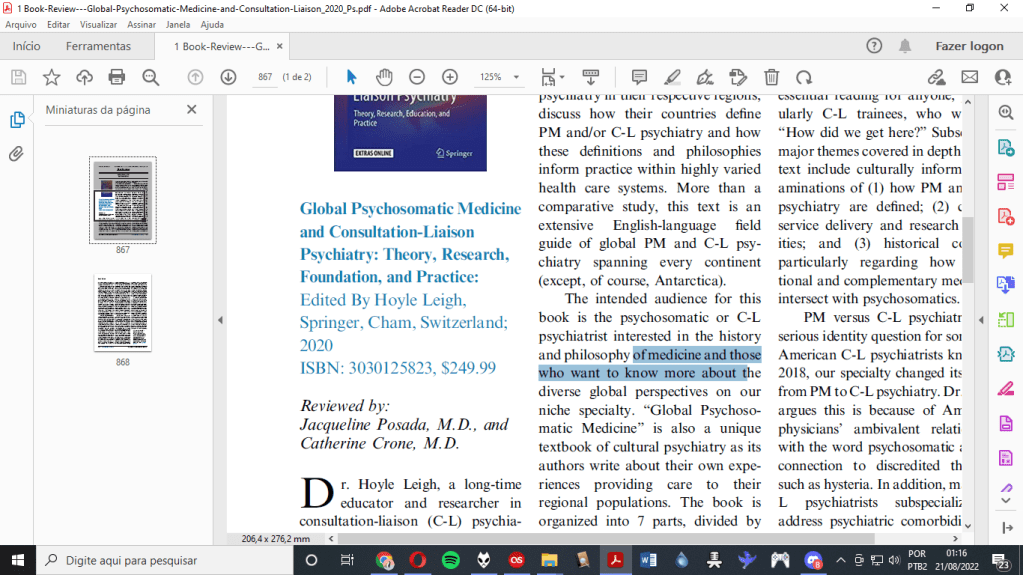The image size is (1023, 575).
Task: Star this file as favorite
Action: [x=51, y=77]
